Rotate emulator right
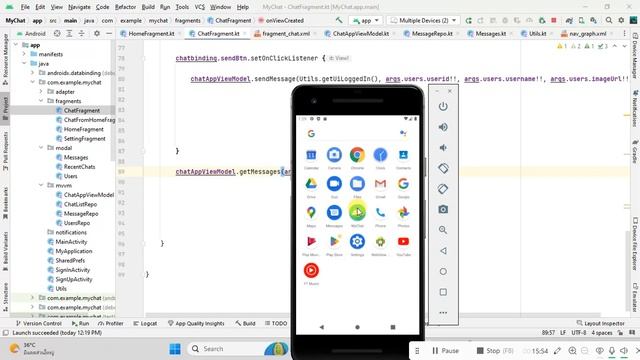Screen dimensions: 640x360 (443, 189)
